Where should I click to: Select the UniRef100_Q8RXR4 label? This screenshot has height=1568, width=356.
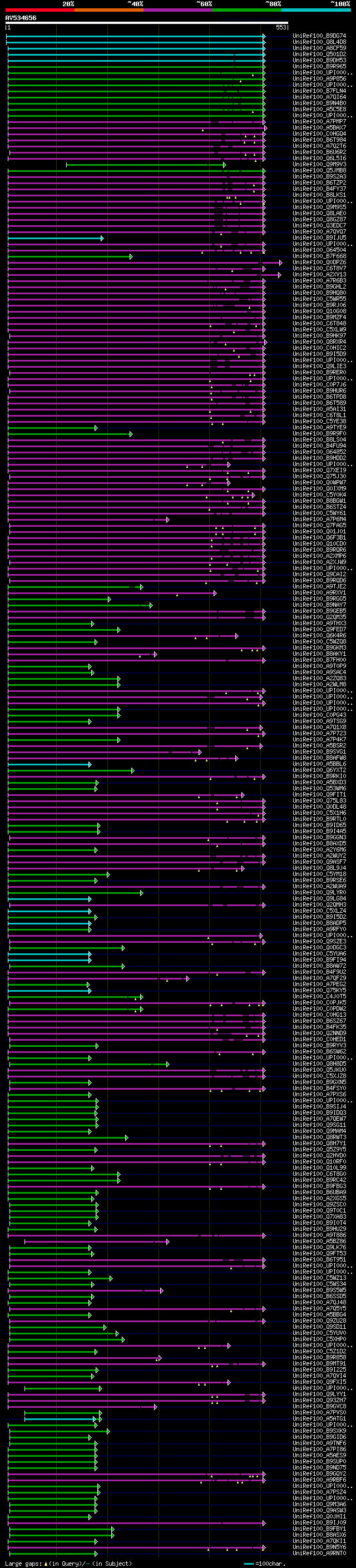tap(319, 342)
